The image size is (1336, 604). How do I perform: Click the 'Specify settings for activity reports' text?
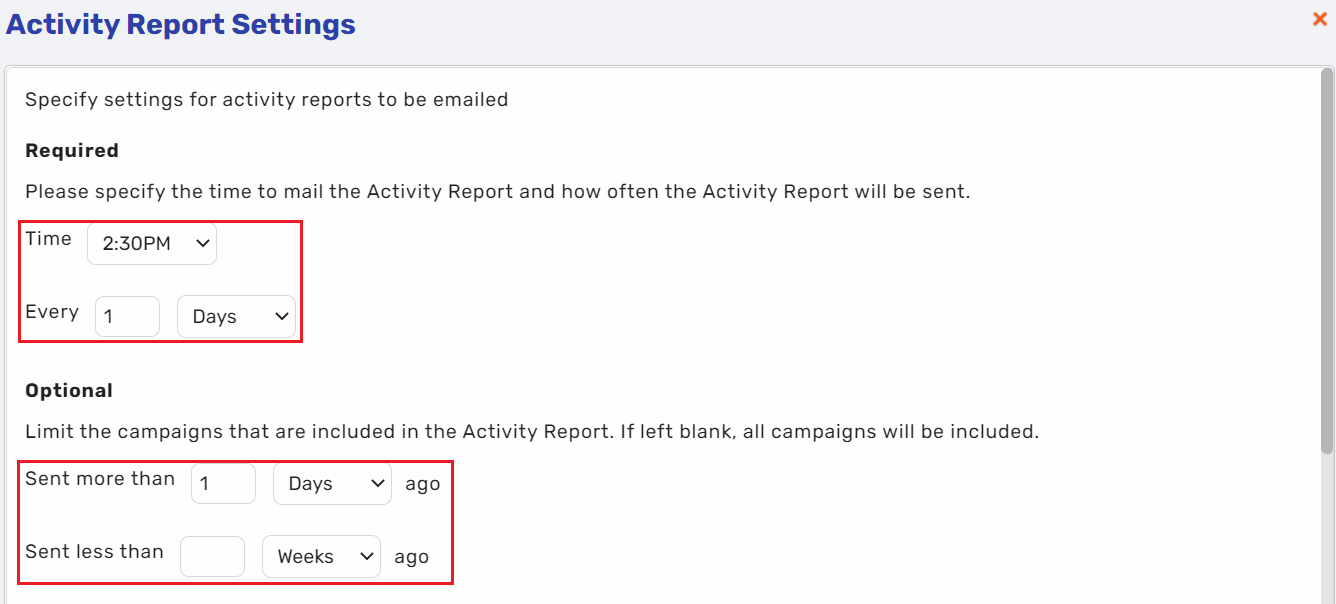[267, 99]
